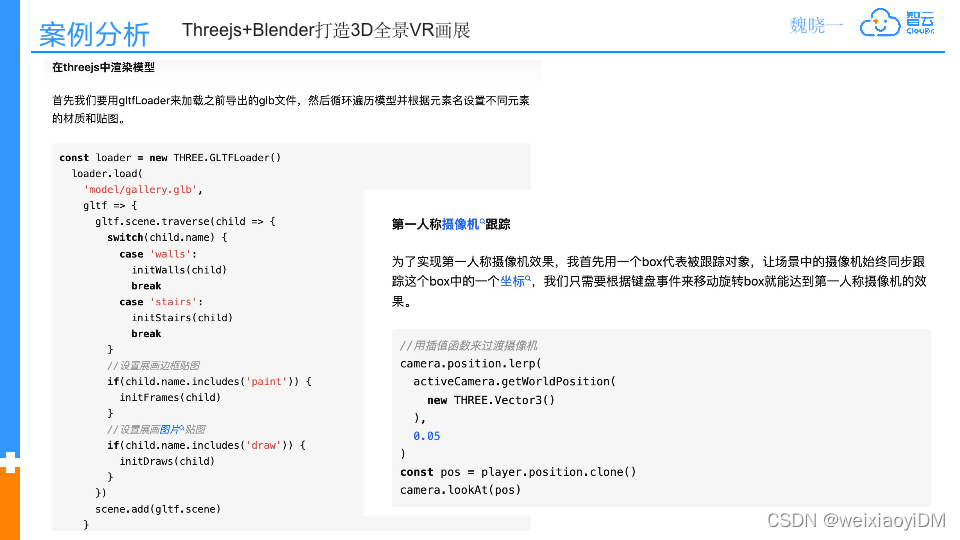Click the line if(child.name.includes('draw')) {
The image size is (960, 540).
coord(206,445)
